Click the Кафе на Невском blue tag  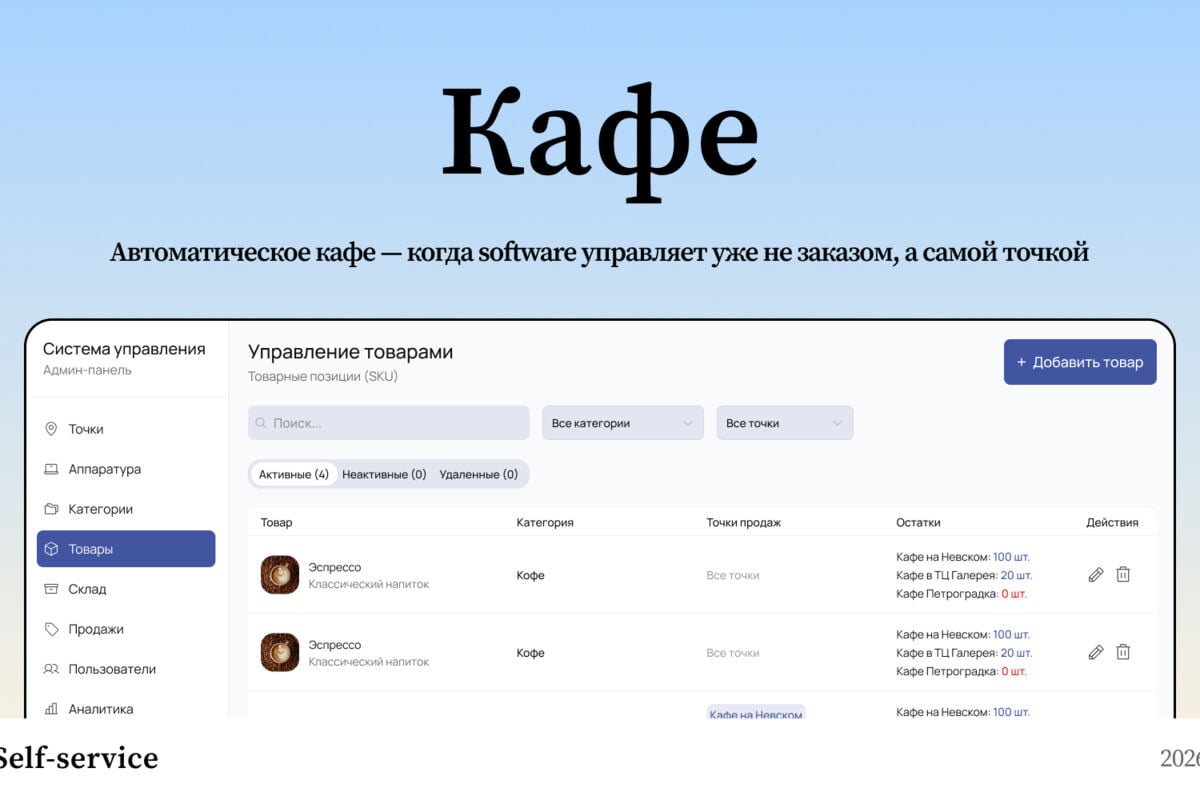point(756,713)
